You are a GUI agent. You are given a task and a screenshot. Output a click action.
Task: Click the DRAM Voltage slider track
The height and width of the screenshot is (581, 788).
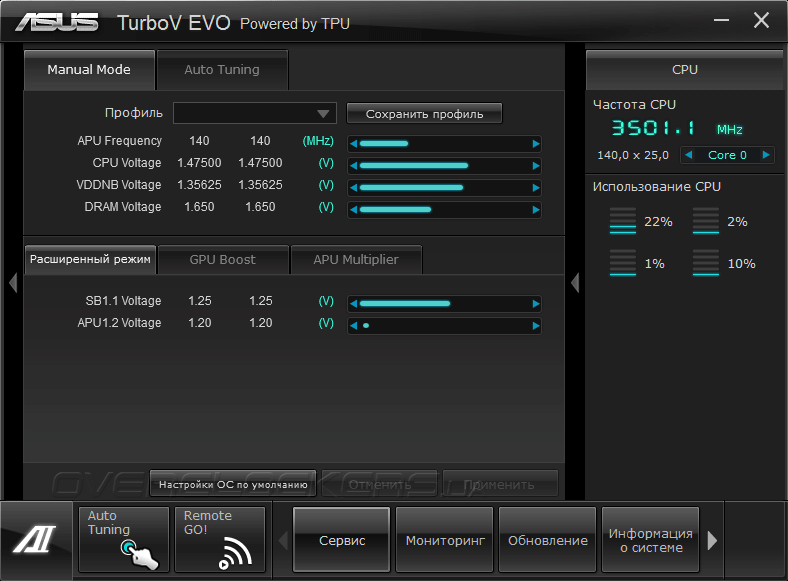[444, 210]
